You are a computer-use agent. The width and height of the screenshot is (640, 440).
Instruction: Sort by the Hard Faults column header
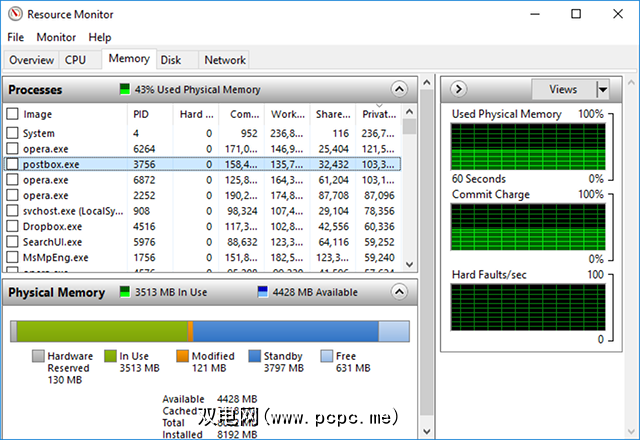pyautogui.click(x=196, y=114)
